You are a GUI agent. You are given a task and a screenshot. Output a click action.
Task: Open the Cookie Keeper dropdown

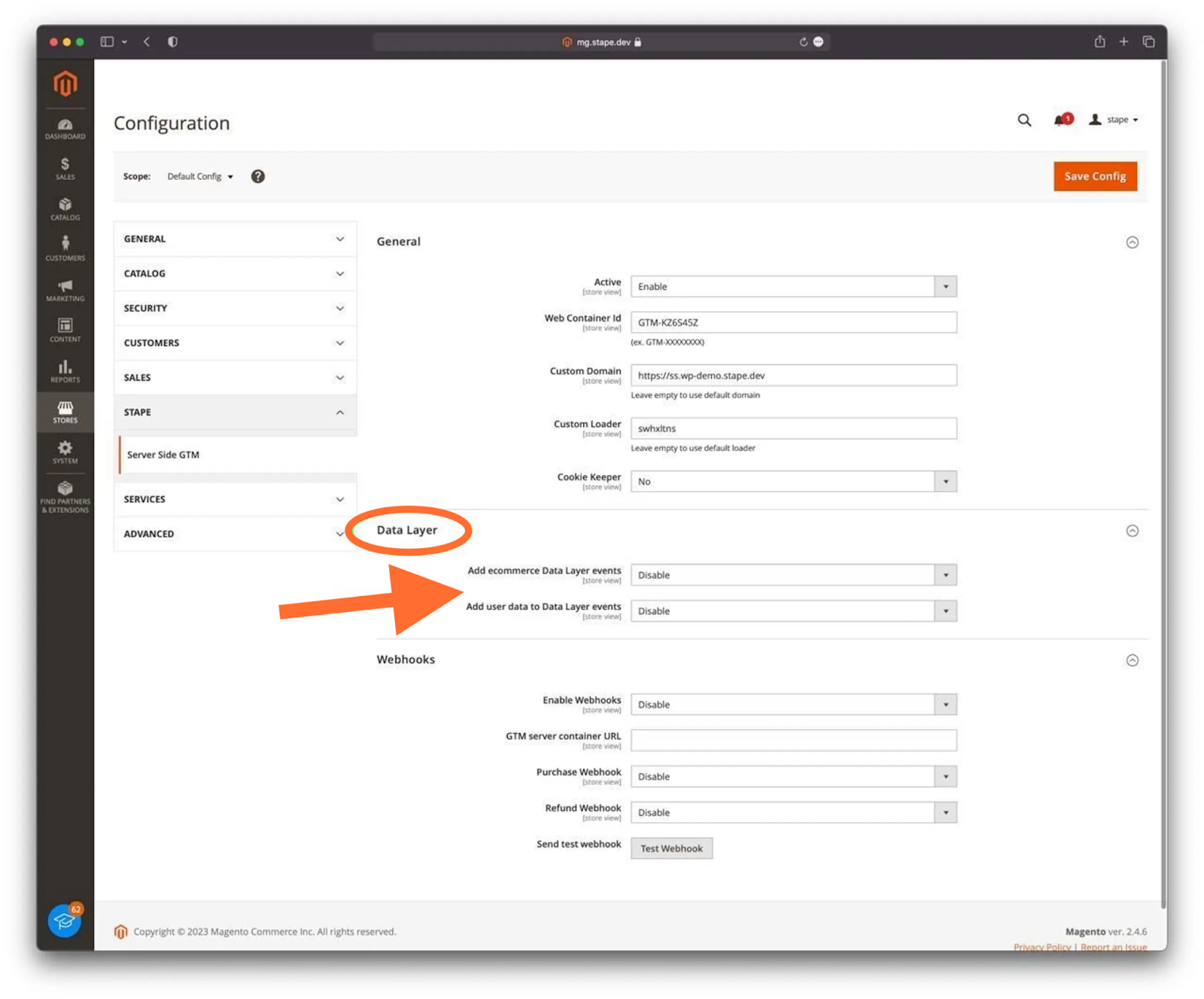[793, 482]
